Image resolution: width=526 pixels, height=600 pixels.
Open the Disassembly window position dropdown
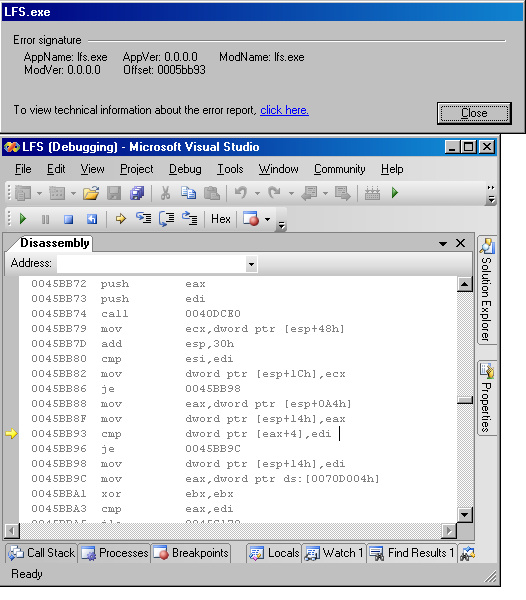coord(443,243)
